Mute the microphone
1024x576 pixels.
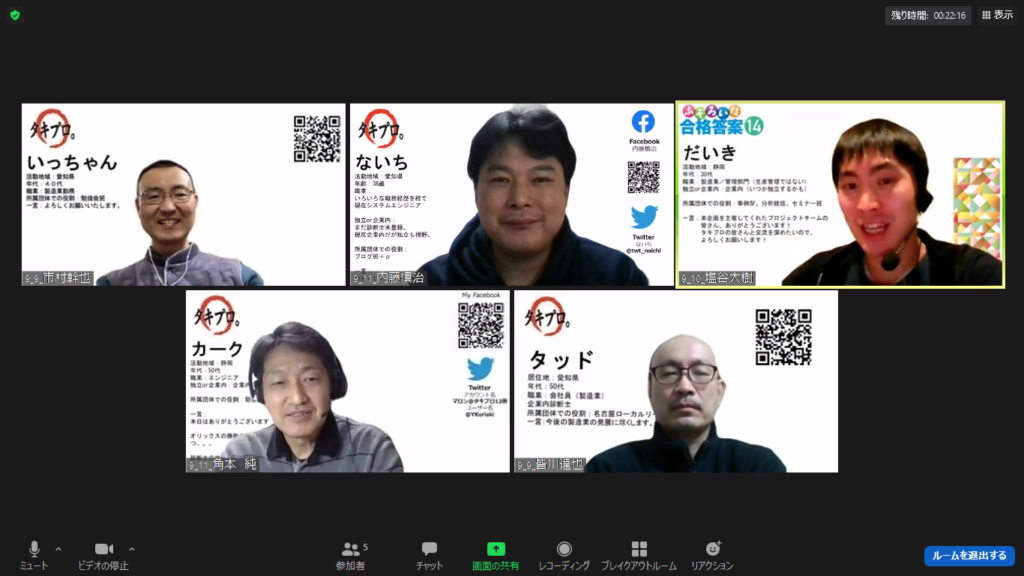[x=34, y=554]
